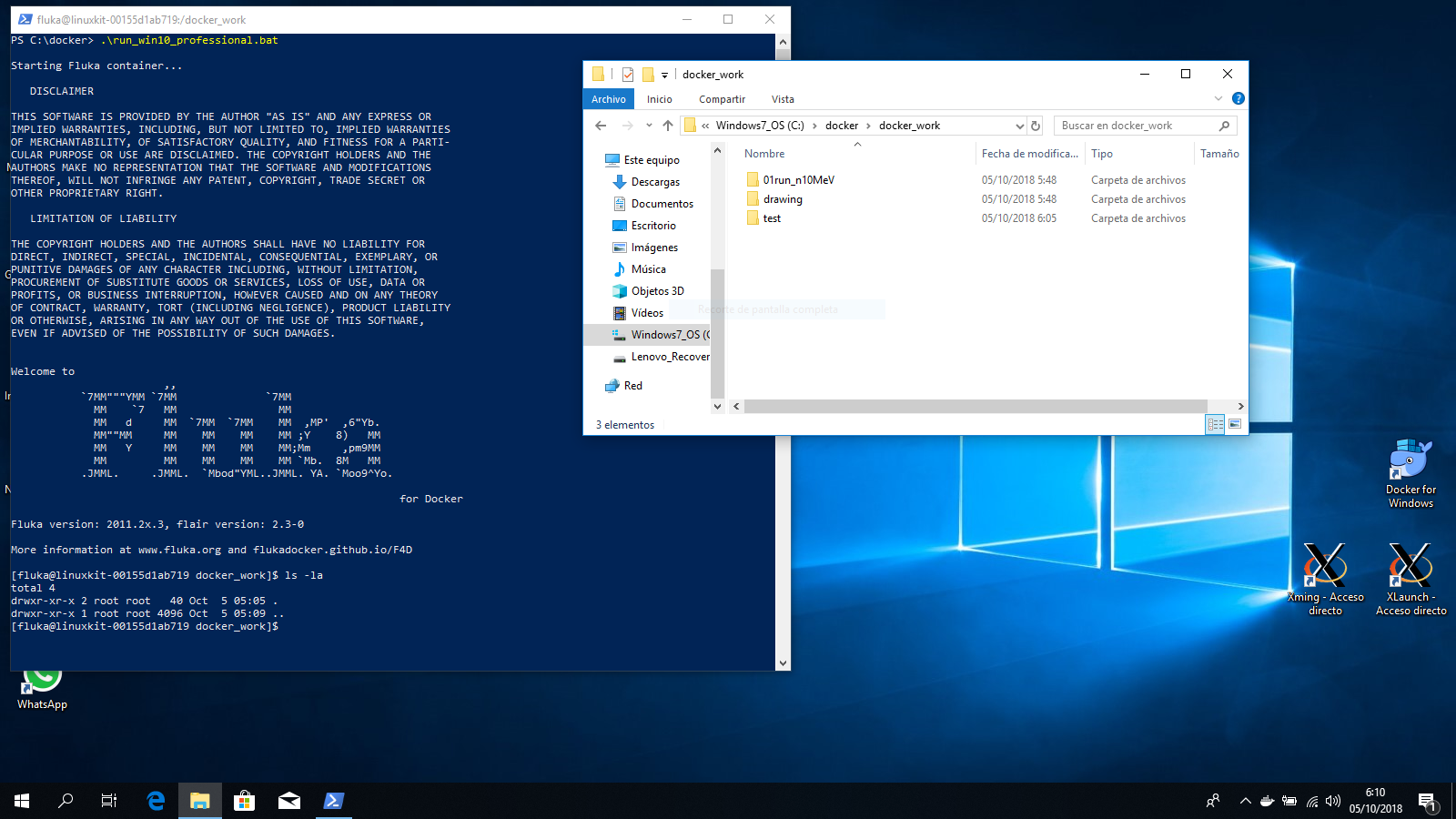Click the PowerShell window scroll down arrow

tap(783, 663)
